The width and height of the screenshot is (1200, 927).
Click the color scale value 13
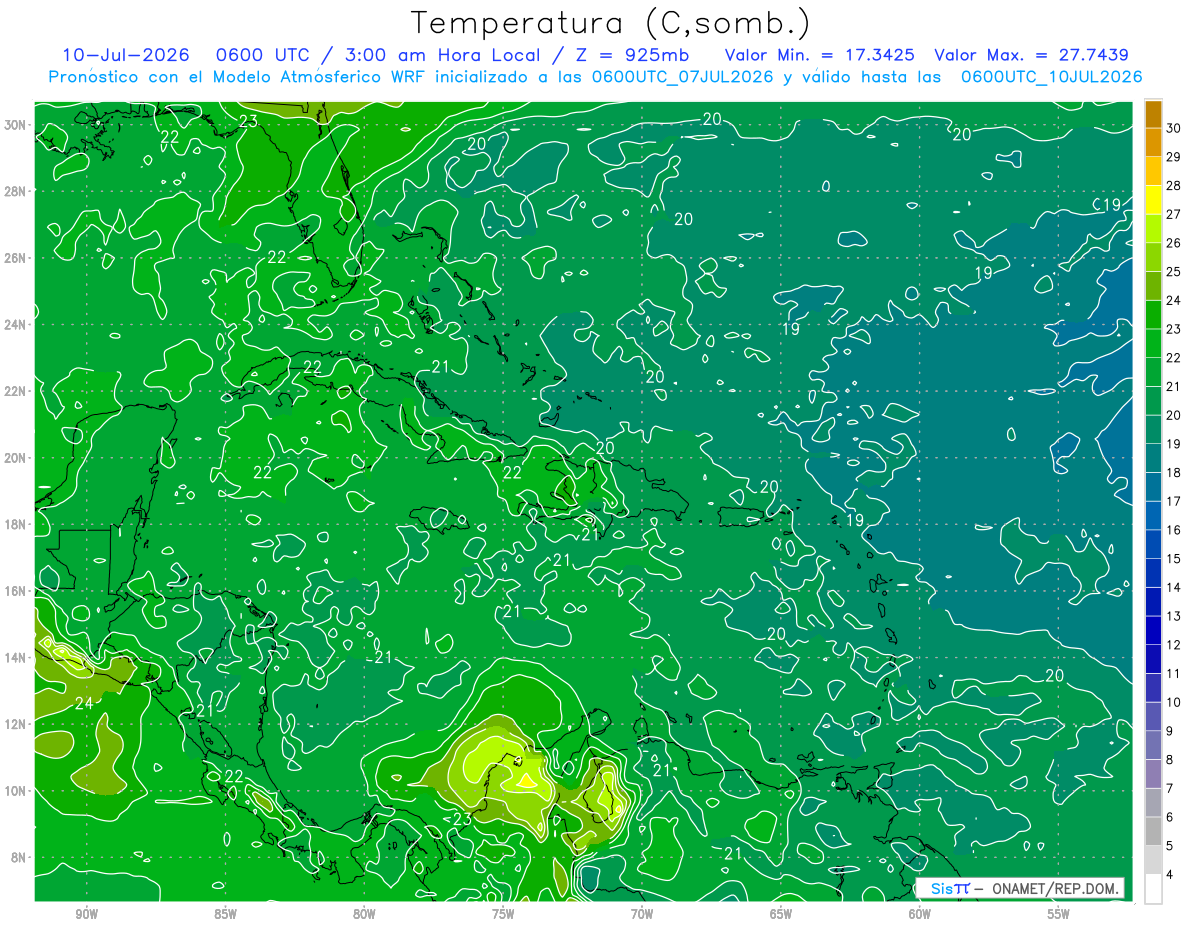point(1174,616)
